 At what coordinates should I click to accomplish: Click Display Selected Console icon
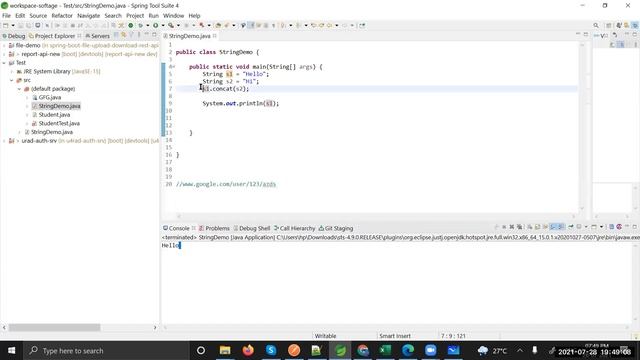point(579,227)
